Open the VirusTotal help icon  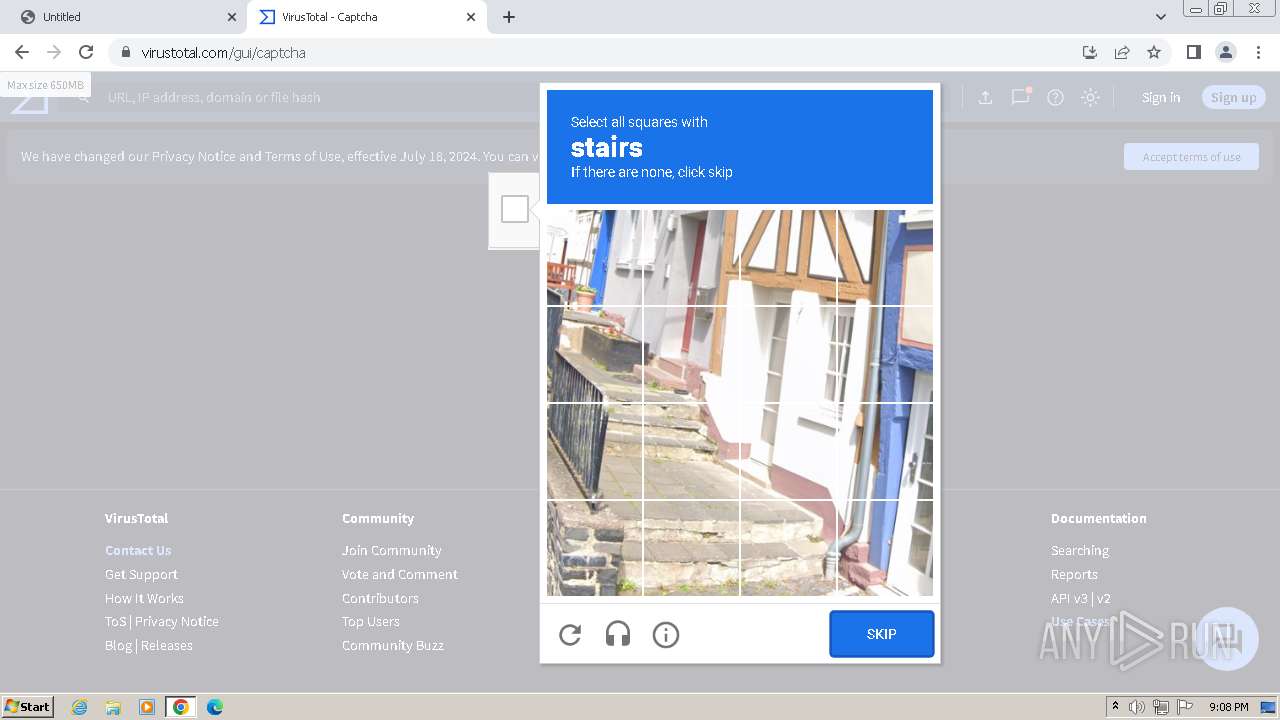[1055, 97]
